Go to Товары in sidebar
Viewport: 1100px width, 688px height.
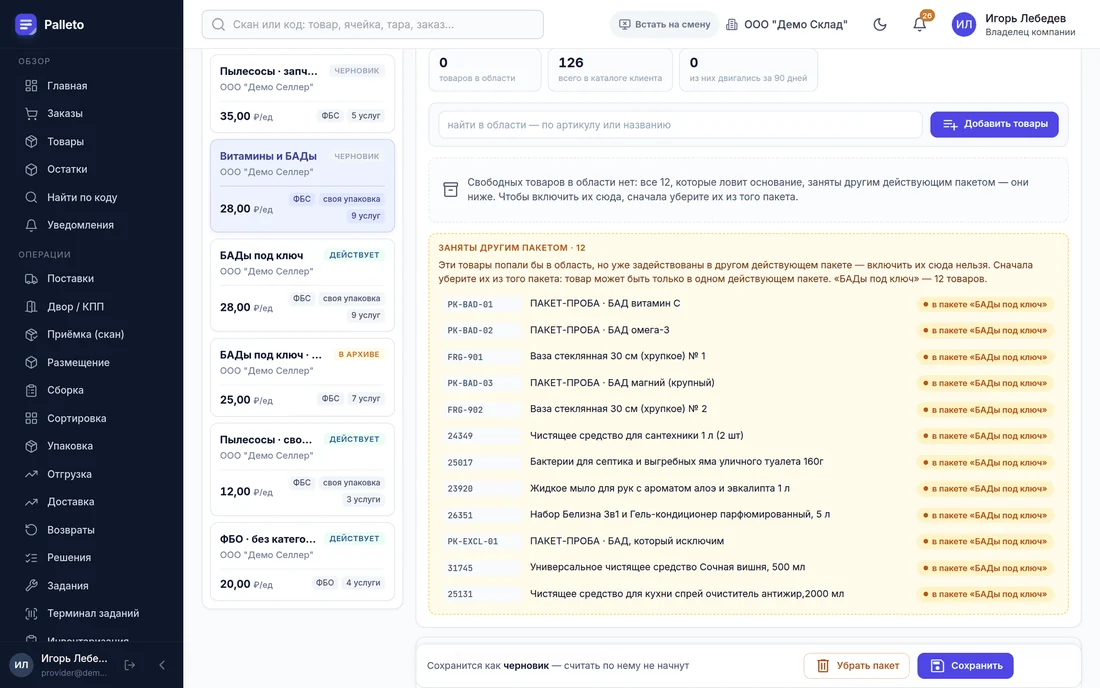(x=65, y=142)
